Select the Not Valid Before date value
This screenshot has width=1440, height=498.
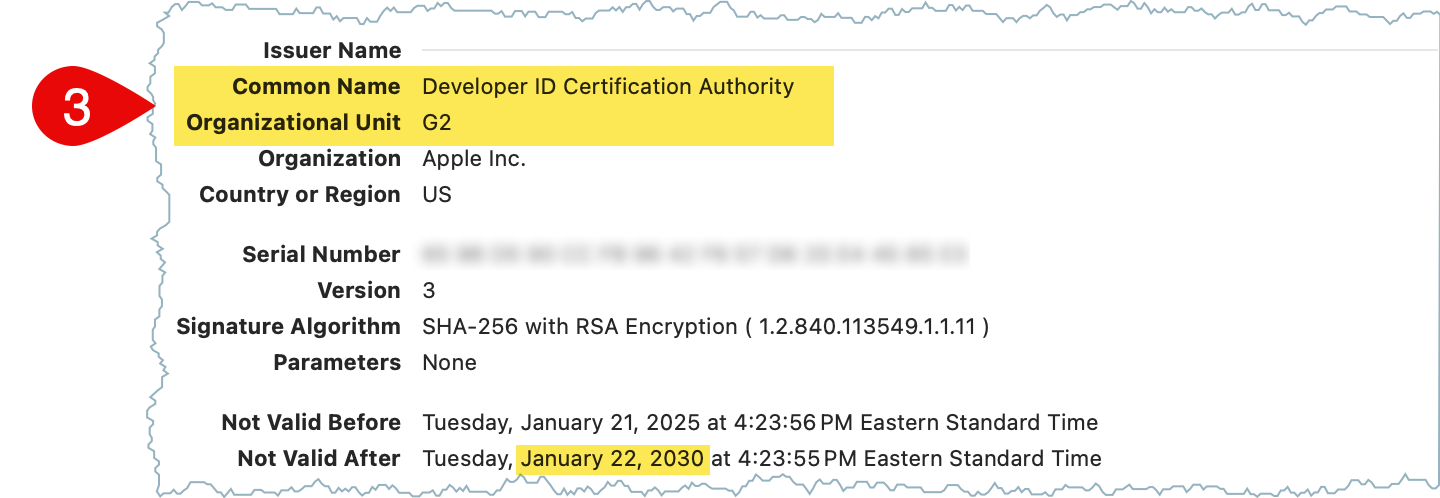click(760, 422)
